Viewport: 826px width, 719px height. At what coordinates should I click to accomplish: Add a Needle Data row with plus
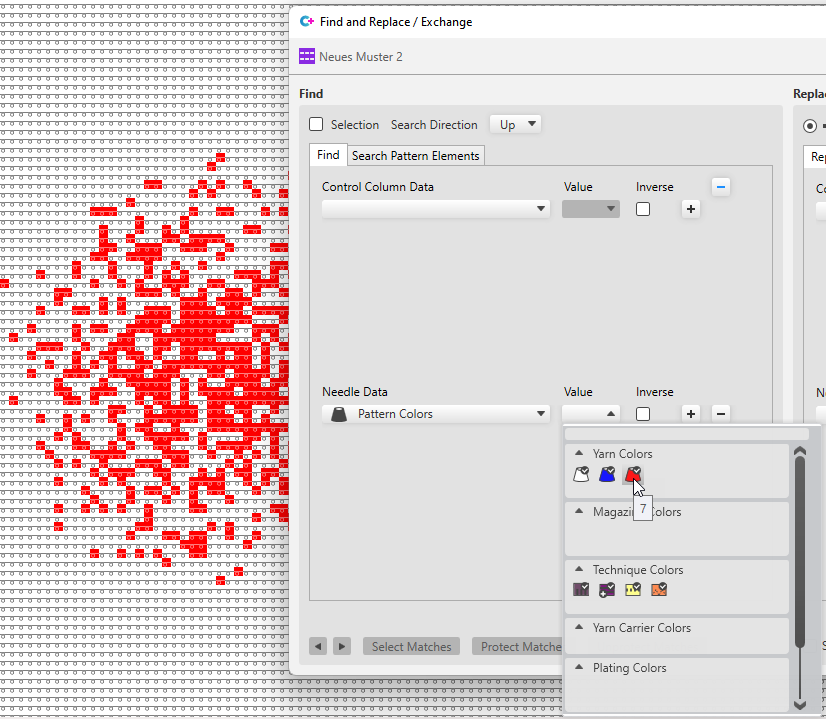(x=690, y=414)
